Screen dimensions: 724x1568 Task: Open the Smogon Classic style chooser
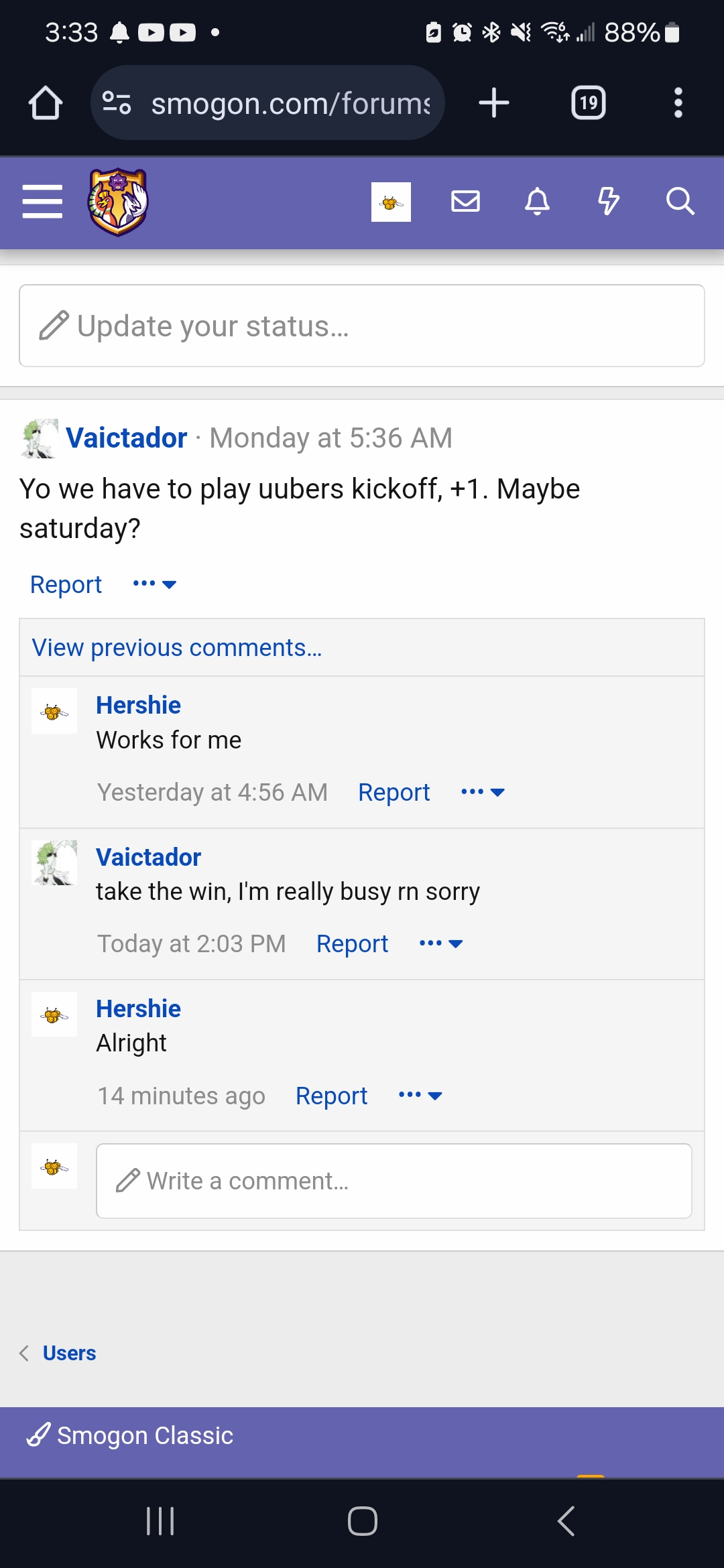131,1435
